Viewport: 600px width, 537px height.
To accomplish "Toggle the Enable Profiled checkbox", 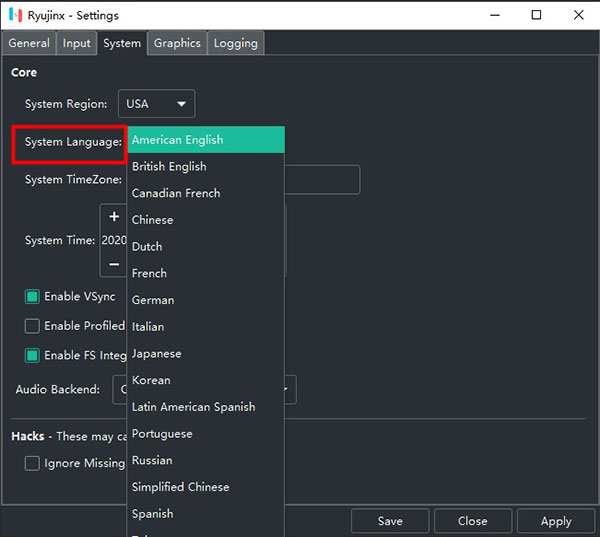I will pyautogui.click(x=32, y=326).
